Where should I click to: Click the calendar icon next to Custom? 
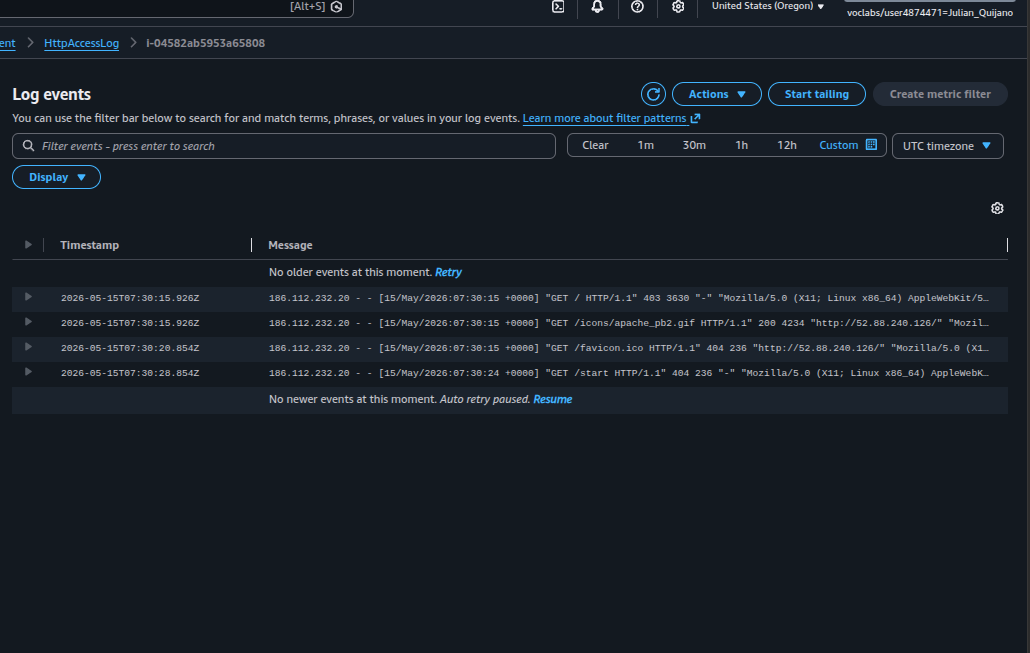click(871, 145)
